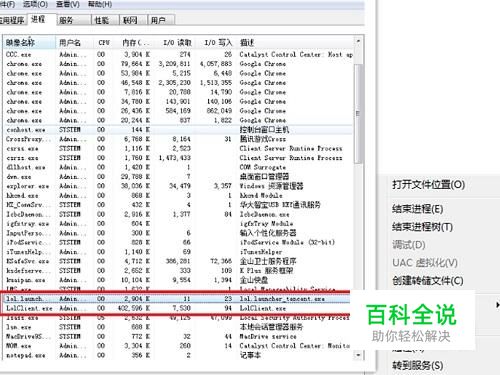Screen dimensions: 500x375
Task: Select the dwm.exe process row
Action: 178,177
